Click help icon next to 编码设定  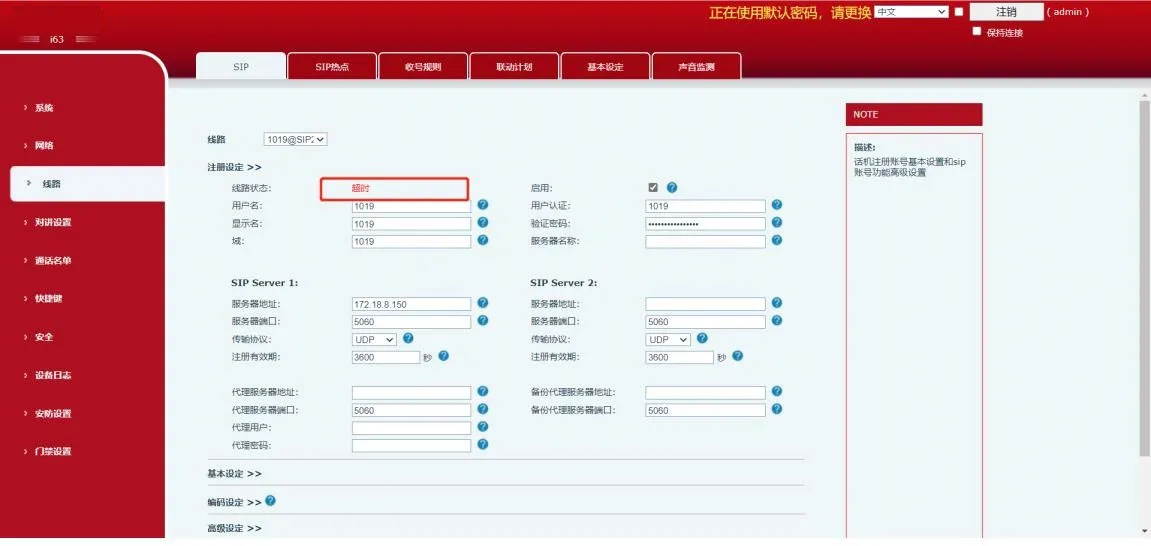pyautogui.click(x=270, y=501)
